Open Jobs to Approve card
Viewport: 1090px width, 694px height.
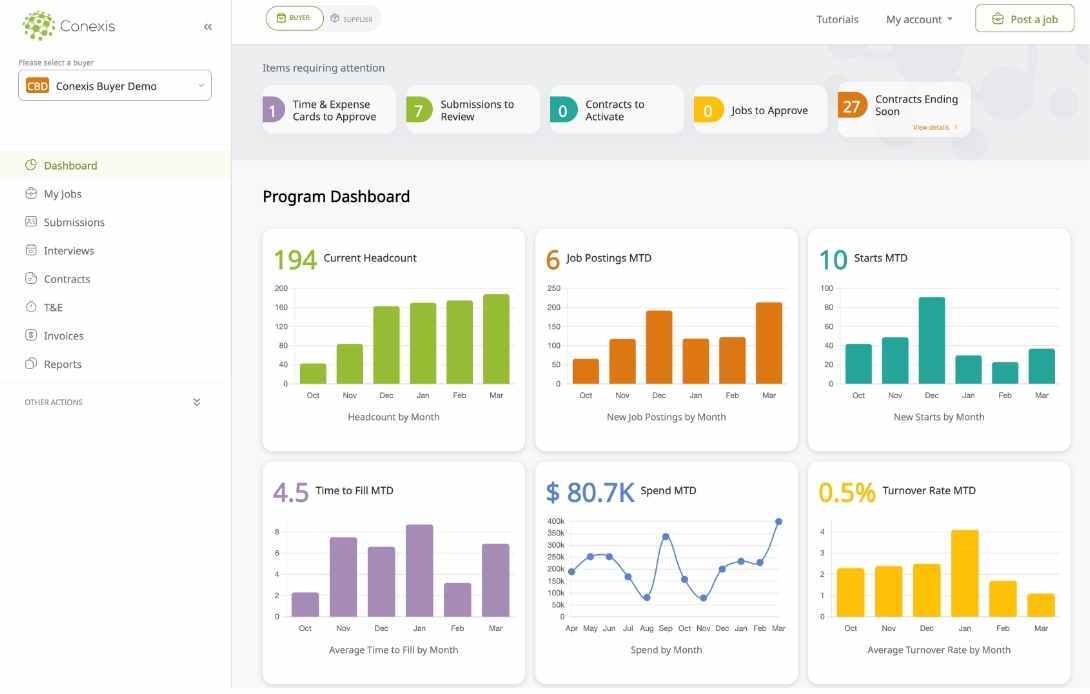tap(760, 110)
